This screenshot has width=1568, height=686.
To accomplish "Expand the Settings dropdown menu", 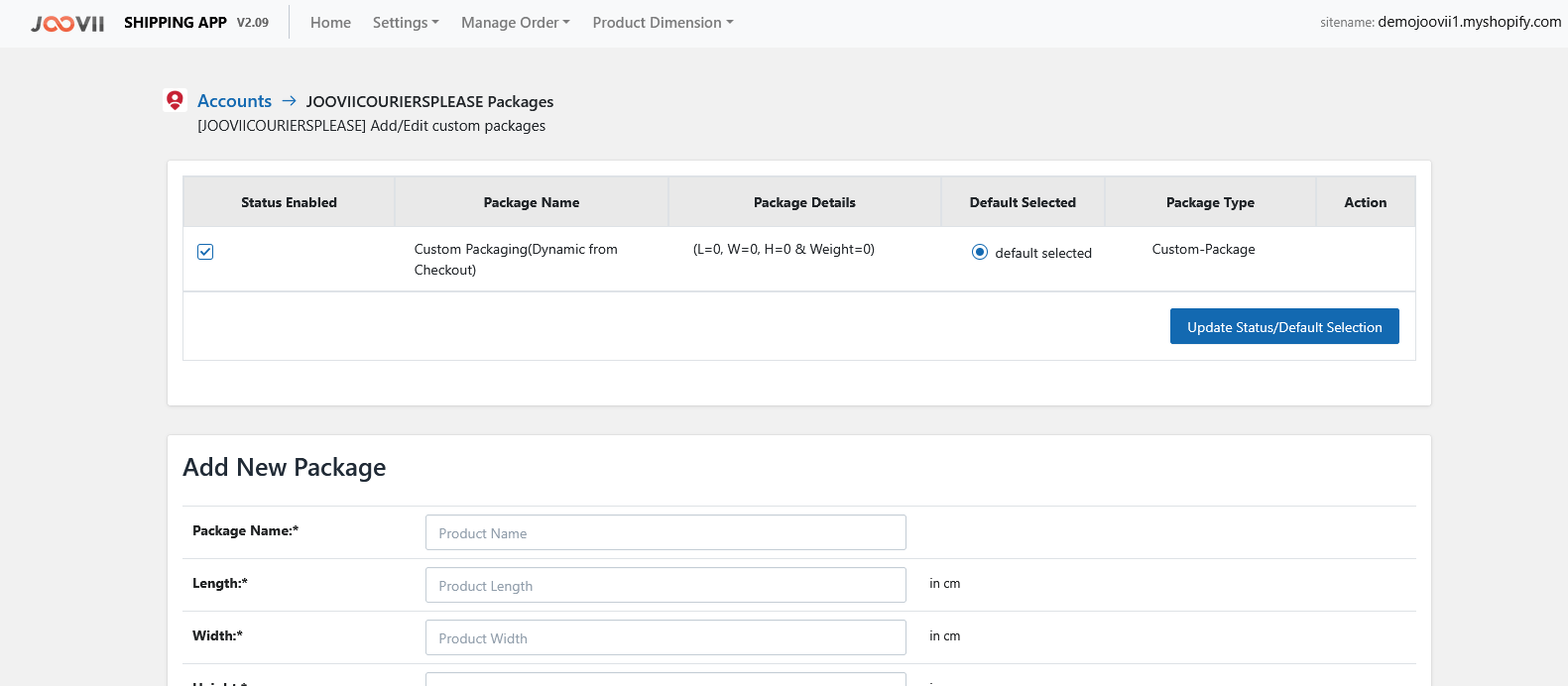I will [406, 23].
